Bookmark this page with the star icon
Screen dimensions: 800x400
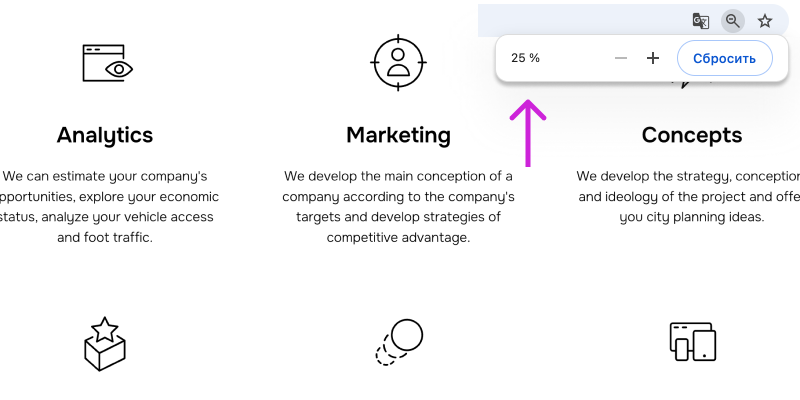(764, 21)
